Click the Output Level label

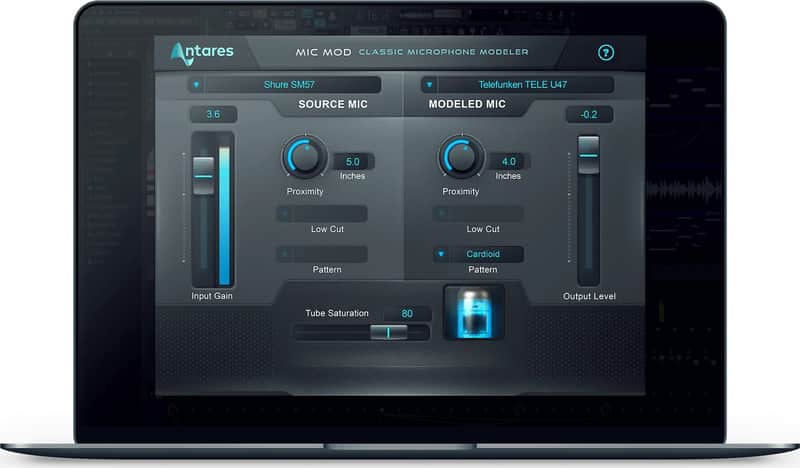[x=589, y=297]
